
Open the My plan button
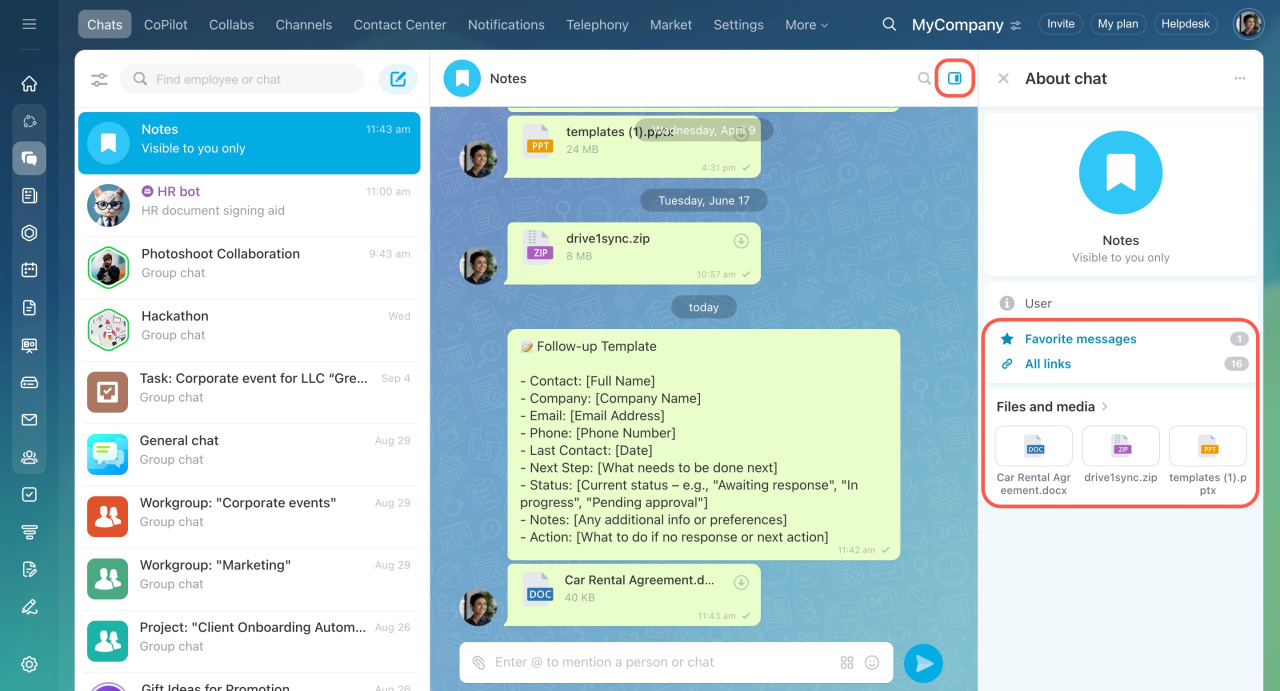point(1118,24)
